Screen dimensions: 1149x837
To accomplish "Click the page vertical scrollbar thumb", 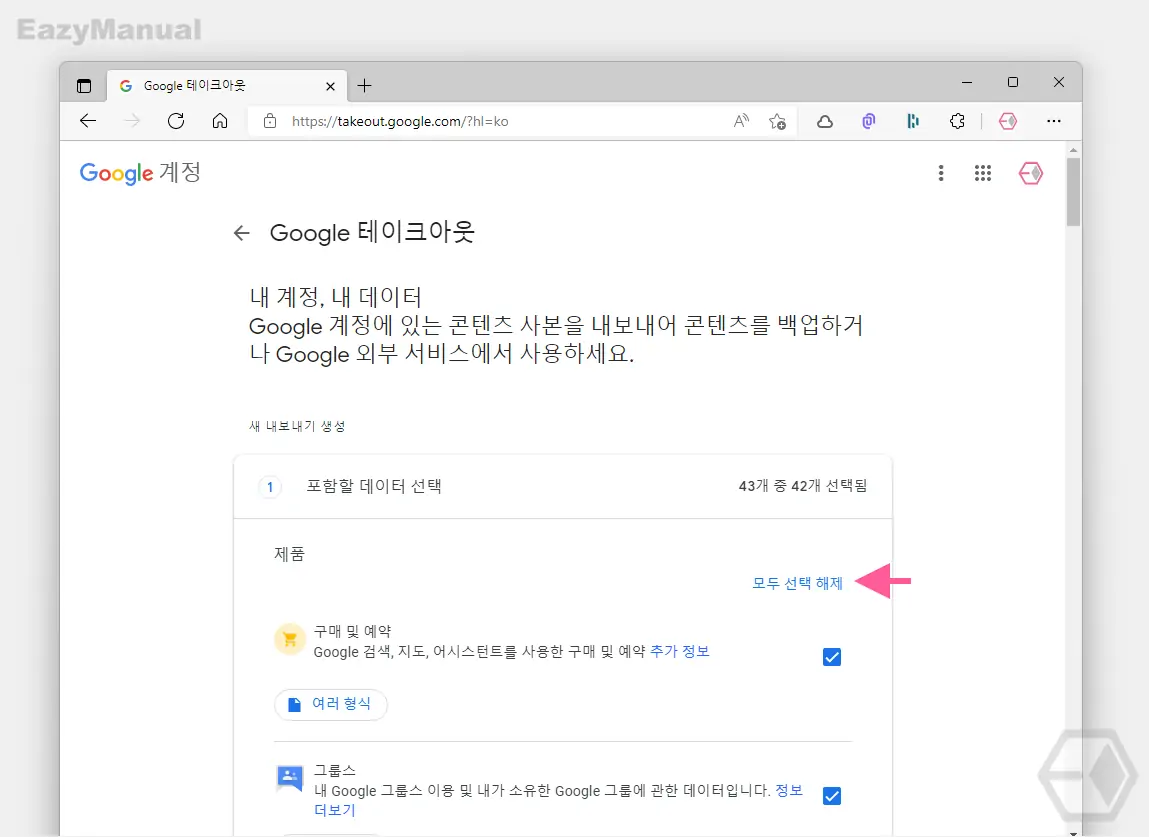I will [1073, 192].
